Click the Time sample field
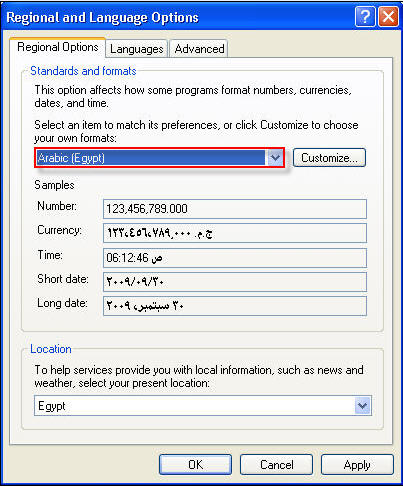Viewport: 403px width, 486px height. click(x=235, y=258)
